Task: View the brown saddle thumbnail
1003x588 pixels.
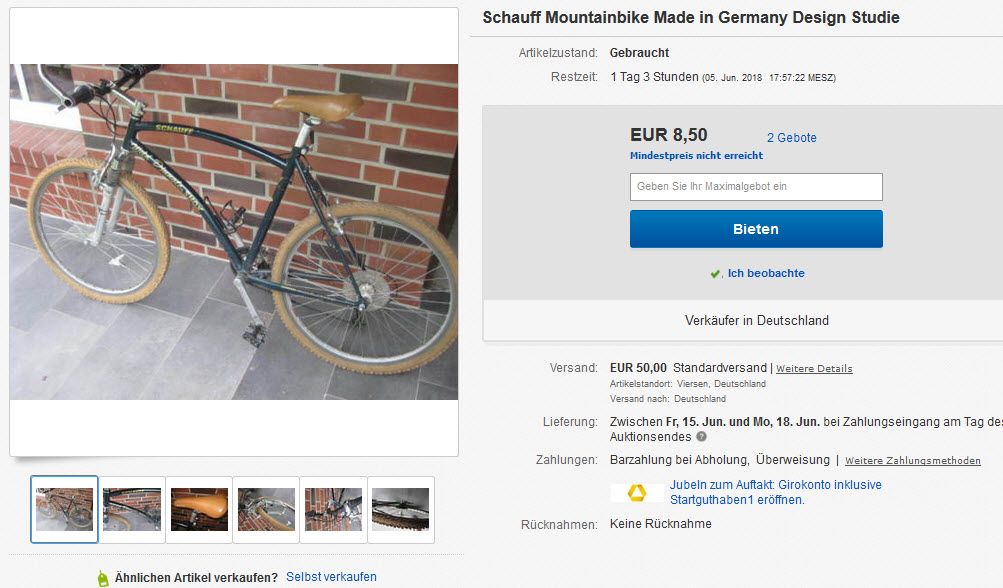Action: [199, 509]
